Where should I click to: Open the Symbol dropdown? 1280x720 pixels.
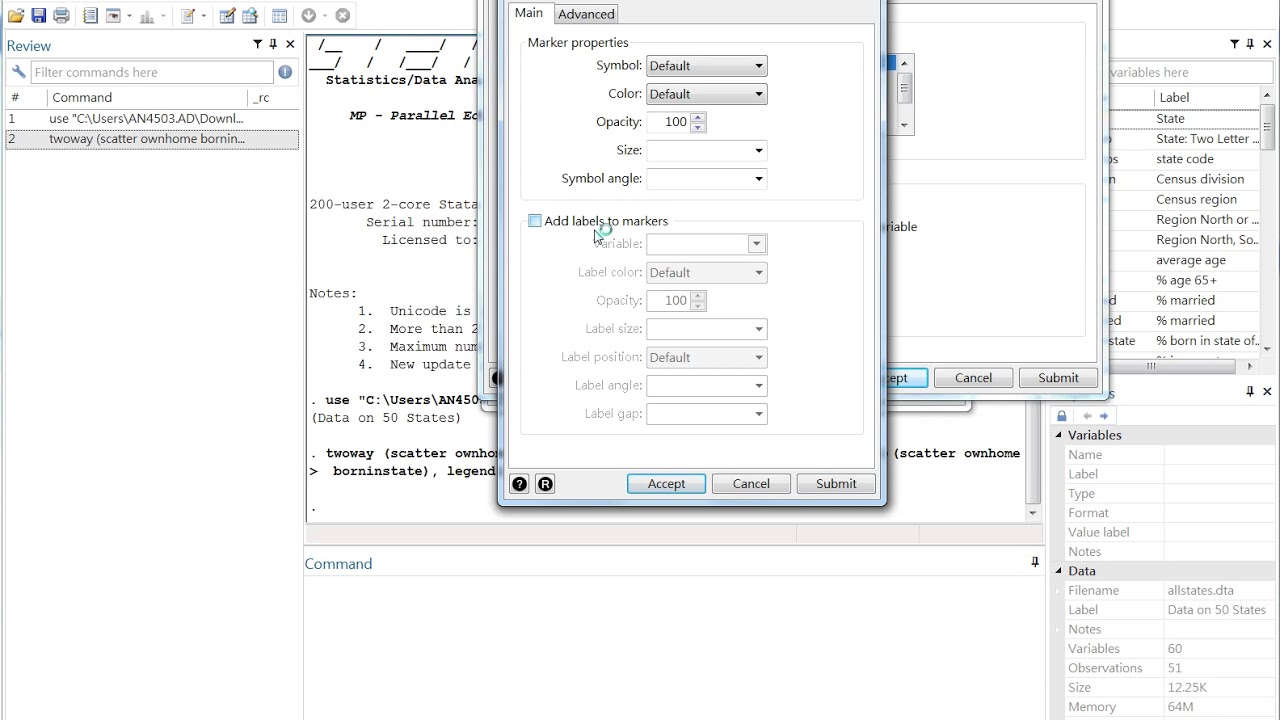(706, 66)
